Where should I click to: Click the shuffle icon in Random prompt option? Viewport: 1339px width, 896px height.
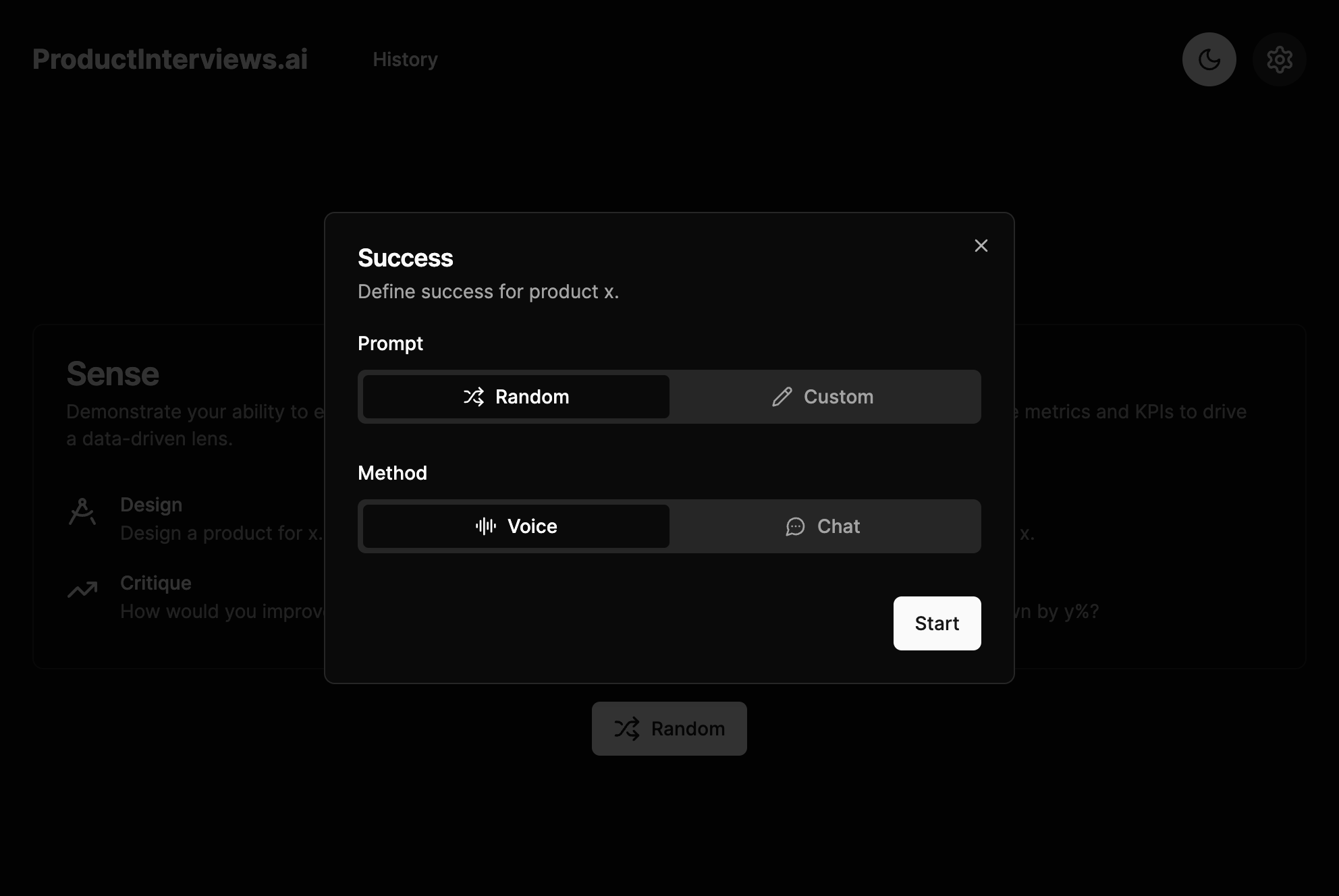pyautogui.click(x=474, y=397)
